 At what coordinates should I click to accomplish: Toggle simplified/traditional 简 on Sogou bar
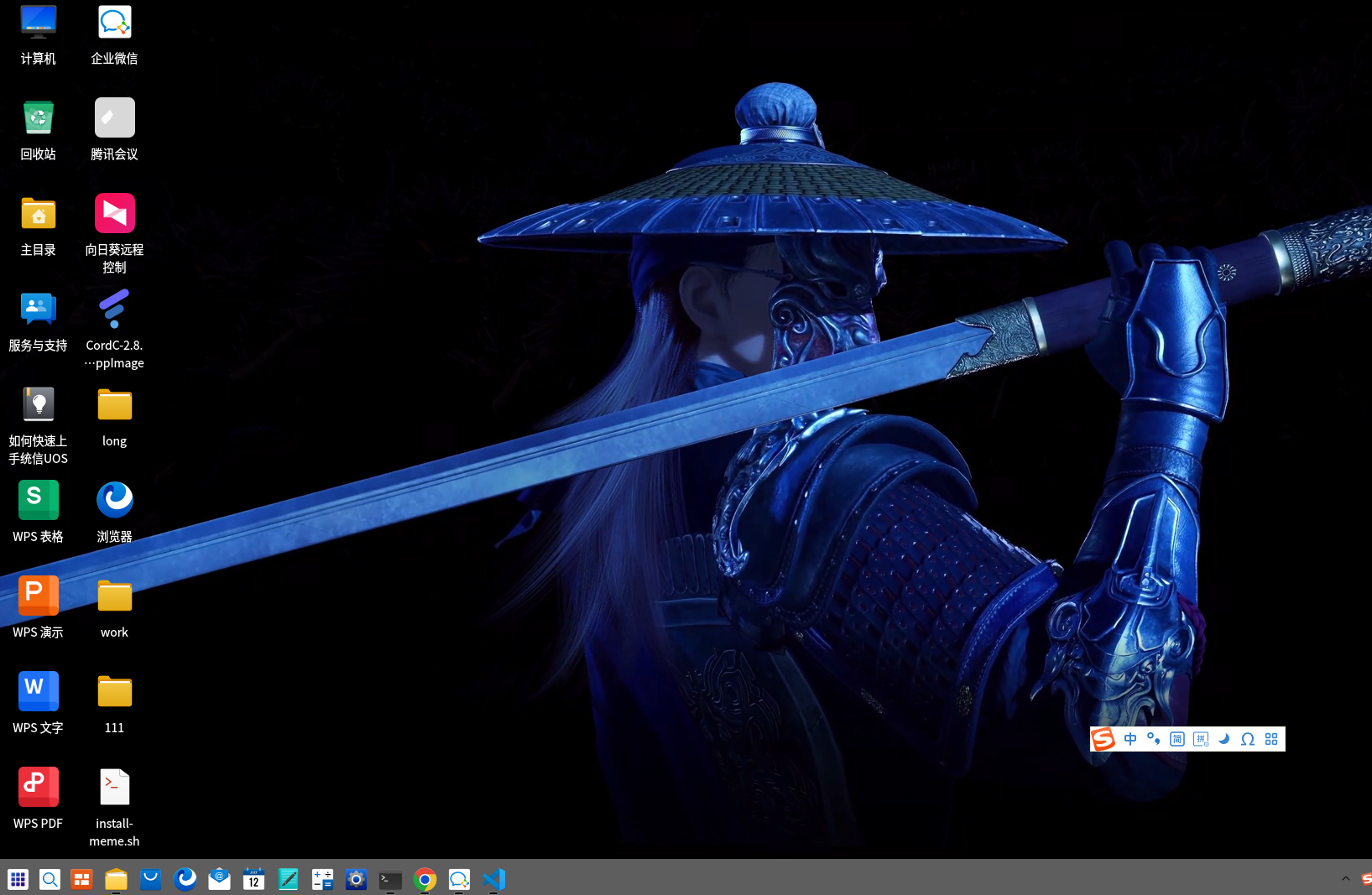pyautogui.click(x=1177, y=739)
